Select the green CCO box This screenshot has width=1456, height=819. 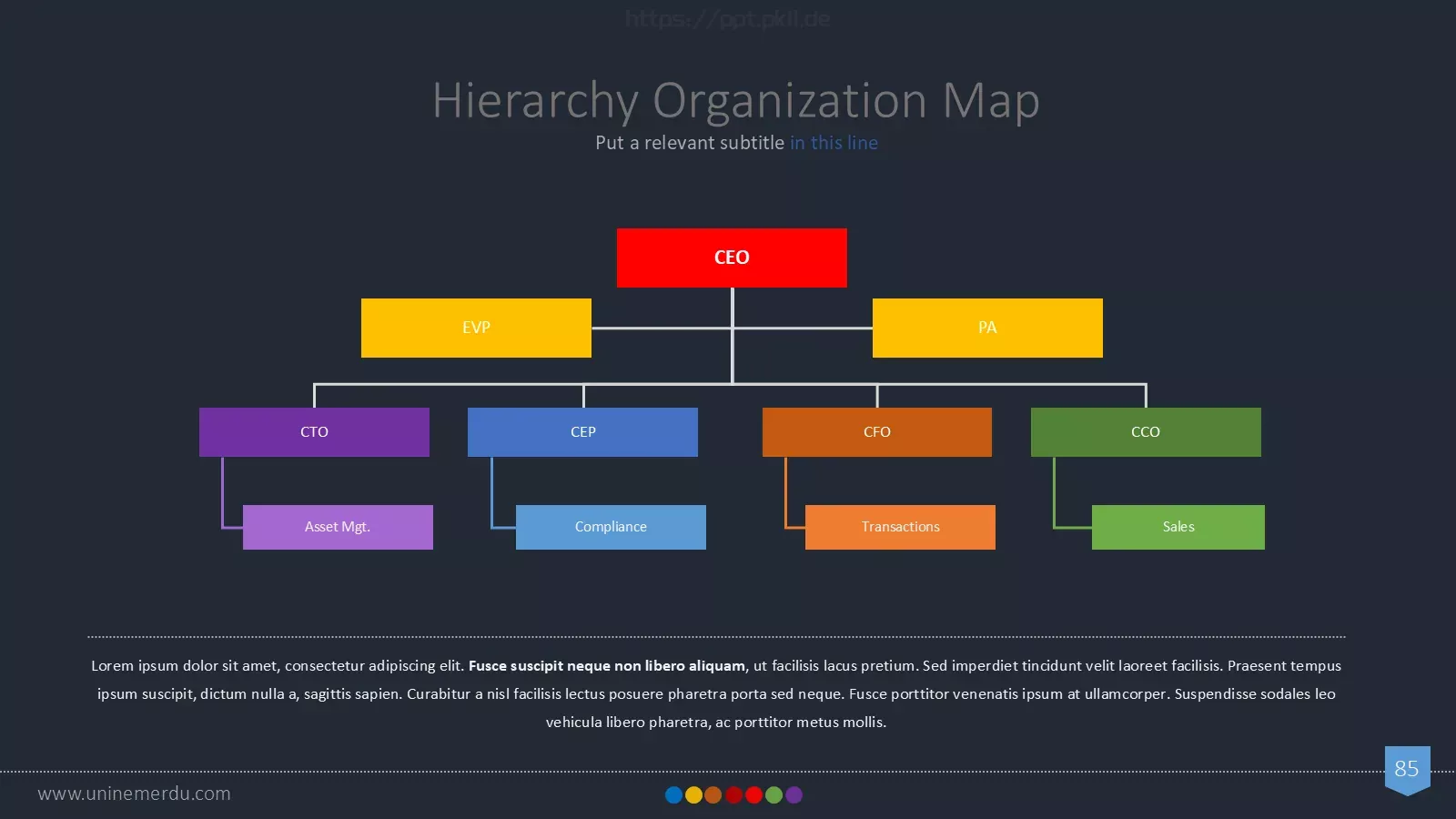[x=1146, y=432]
